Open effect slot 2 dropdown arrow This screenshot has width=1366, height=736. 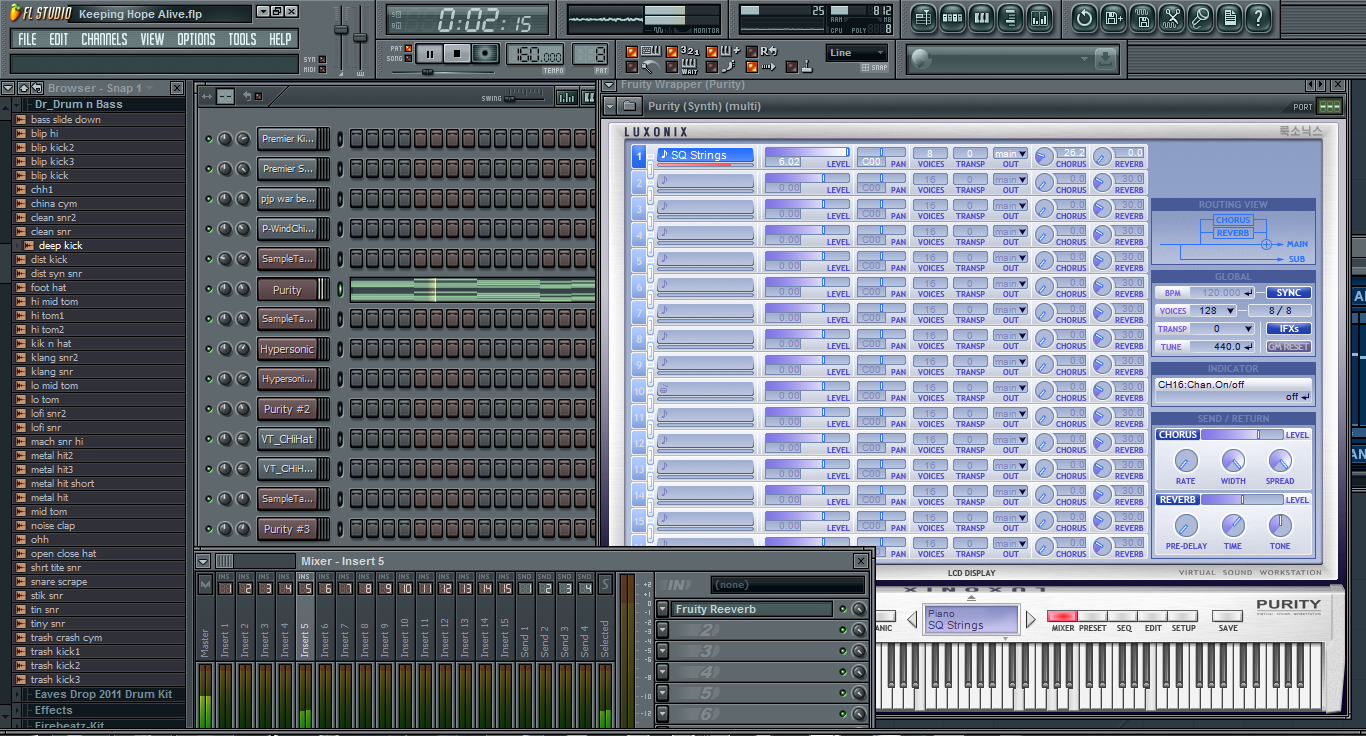[662, 630]
